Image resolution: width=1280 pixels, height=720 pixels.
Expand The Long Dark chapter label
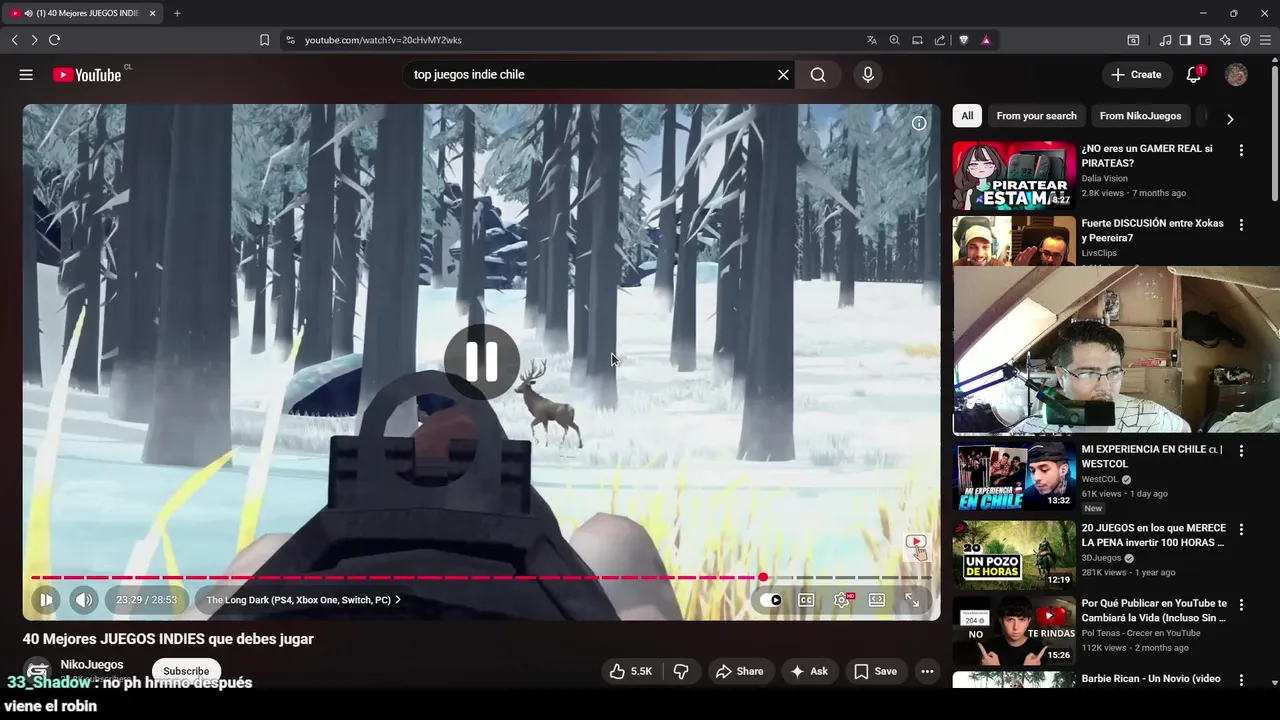pos(304,600)
